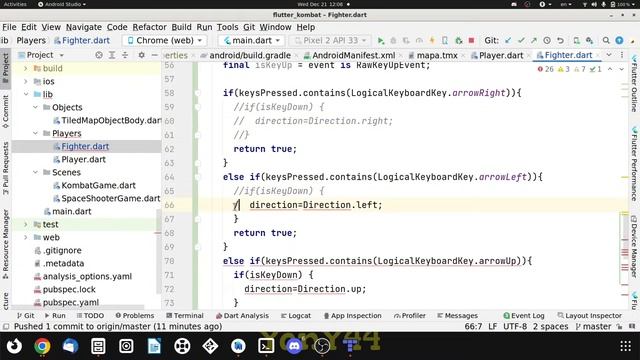Open Chrome (web) device selector dropdown
640x360 pixels.
pyautogui.click(x=164, y=40)
